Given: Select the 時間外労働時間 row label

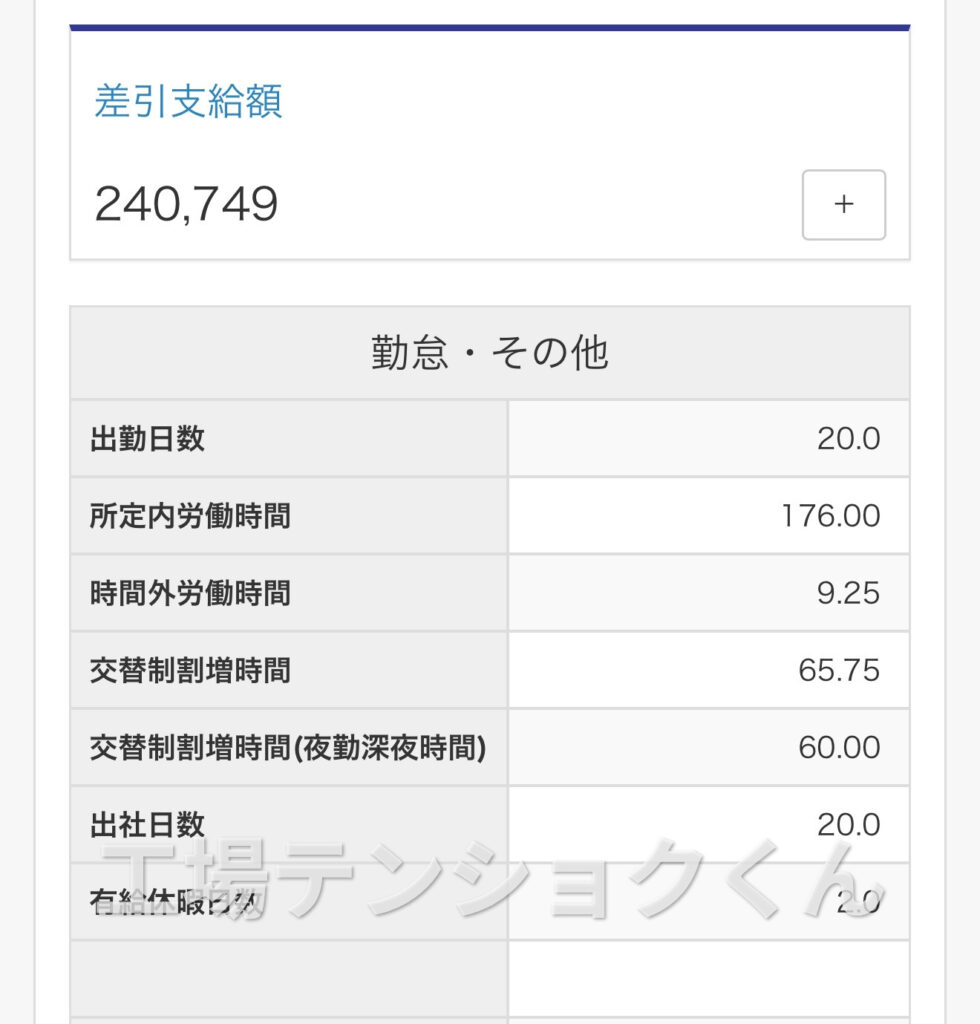Looking at the screenshot, I should pyautogui.click(x=191, y=592).
